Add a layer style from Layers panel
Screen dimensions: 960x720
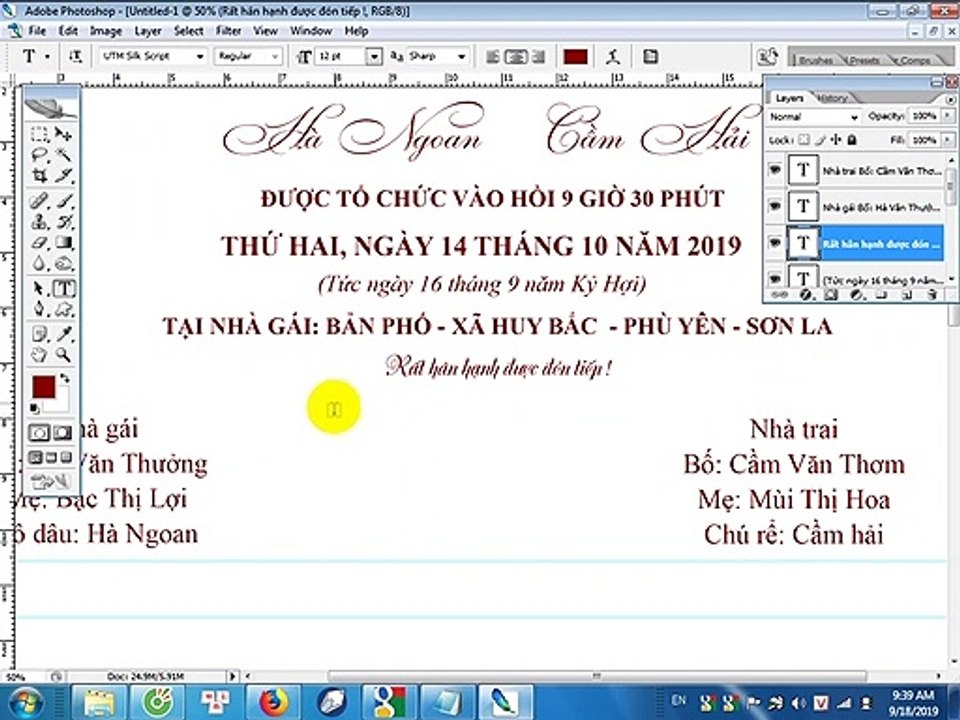[805, 295]
